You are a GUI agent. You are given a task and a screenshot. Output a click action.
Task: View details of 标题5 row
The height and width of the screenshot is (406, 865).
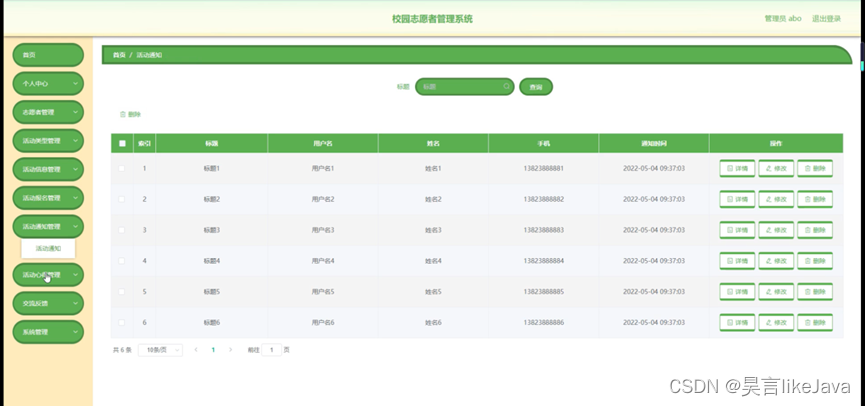[737, 292]
